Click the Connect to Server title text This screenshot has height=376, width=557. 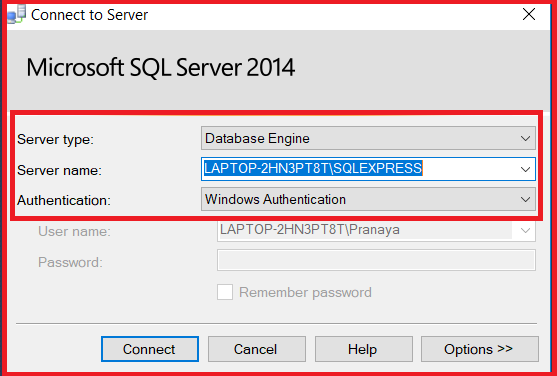pyautogui.click(x=89, y=15)
